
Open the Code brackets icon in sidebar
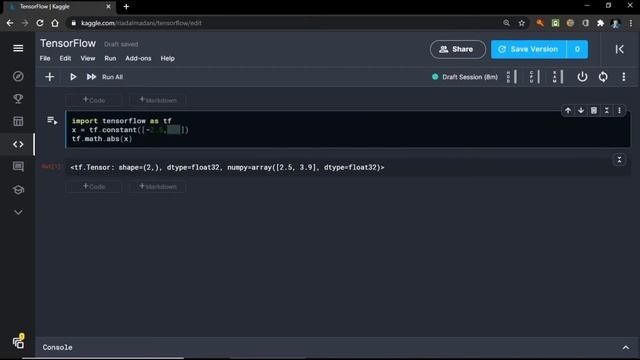(18, 144)
